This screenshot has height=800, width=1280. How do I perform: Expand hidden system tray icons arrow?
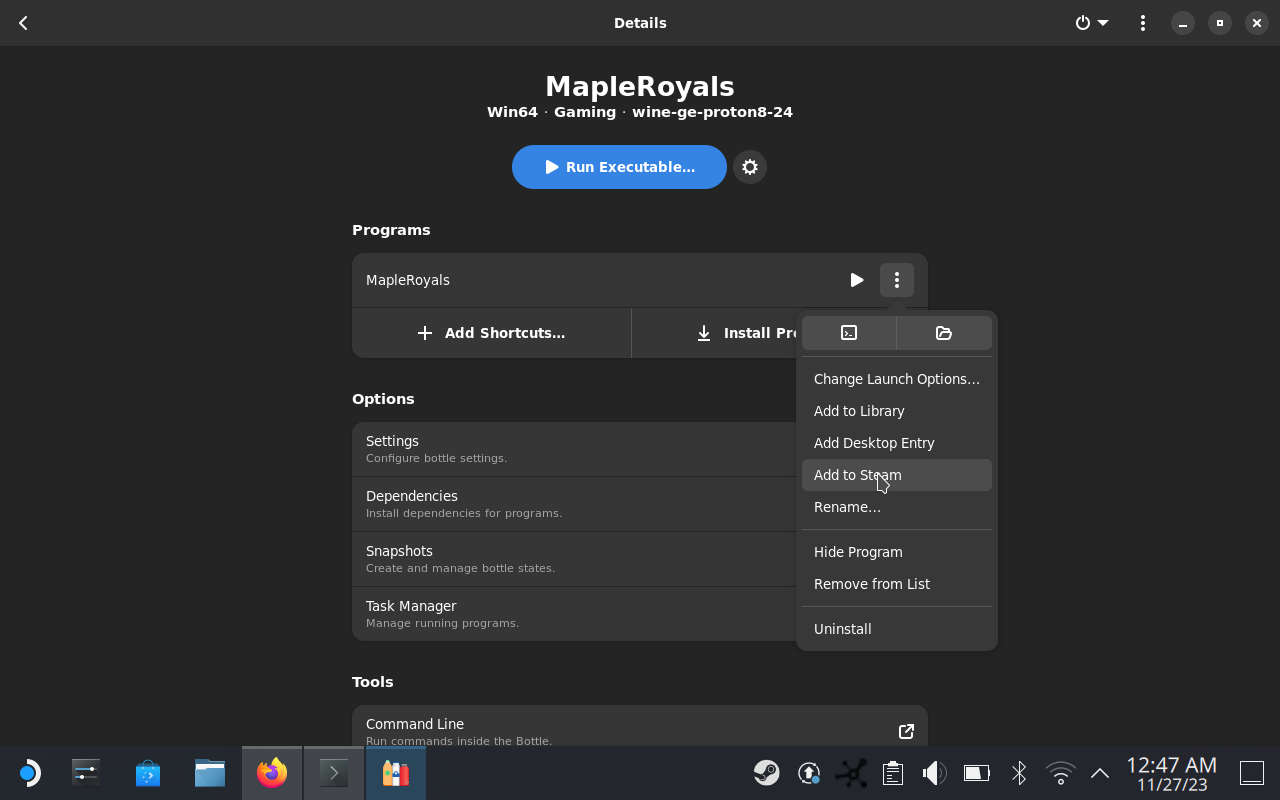1100,773
